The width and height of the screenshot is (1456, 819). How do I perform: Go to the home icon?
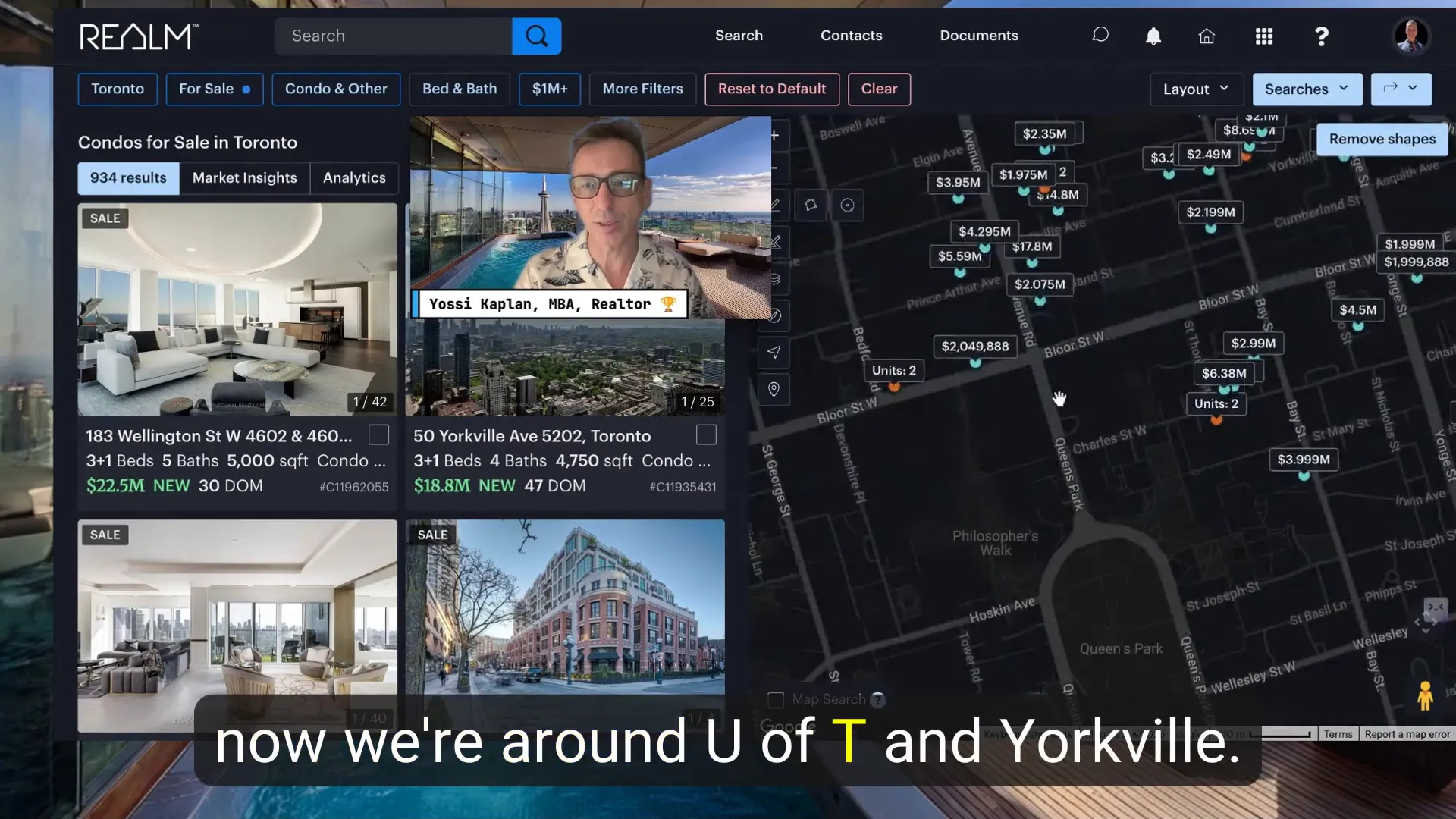pos(1207,36)
